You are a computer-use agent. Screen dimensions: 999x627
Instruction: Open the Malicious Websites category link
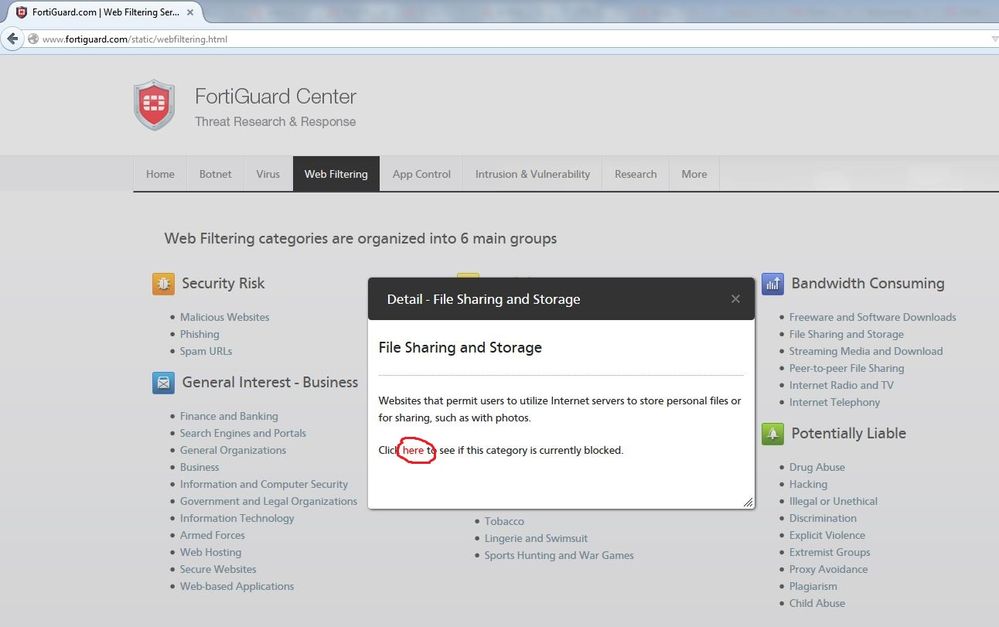coord(224,317)
